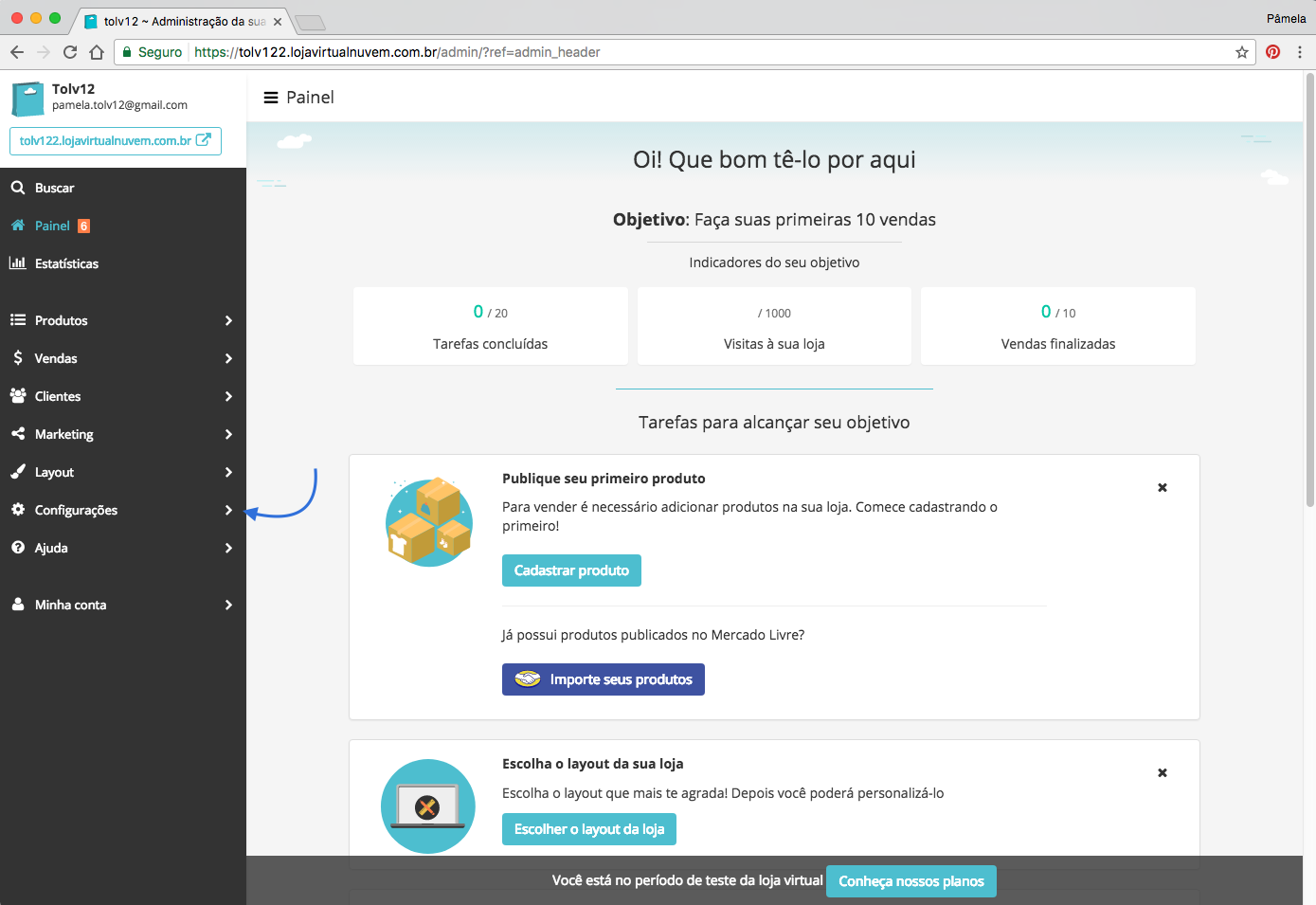Open the Chrome three-dot menu

[x=1300, y=52]
